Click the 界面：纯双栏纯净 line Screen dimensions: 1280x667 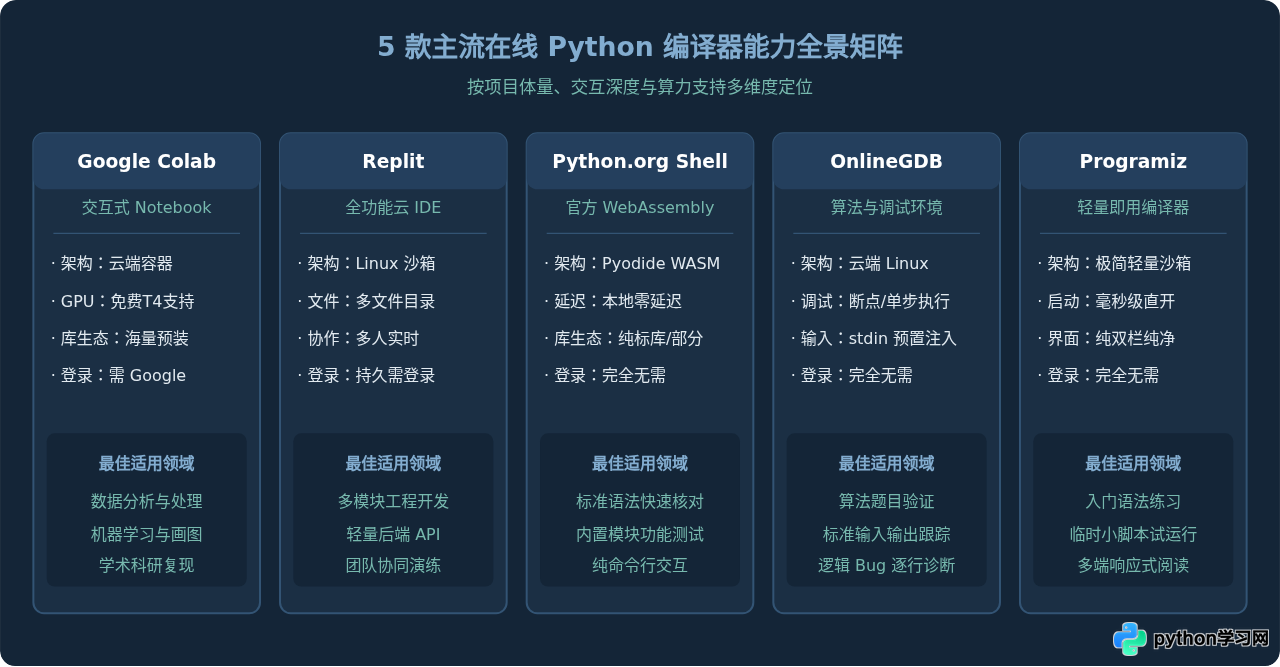(x=1107, y=338)
